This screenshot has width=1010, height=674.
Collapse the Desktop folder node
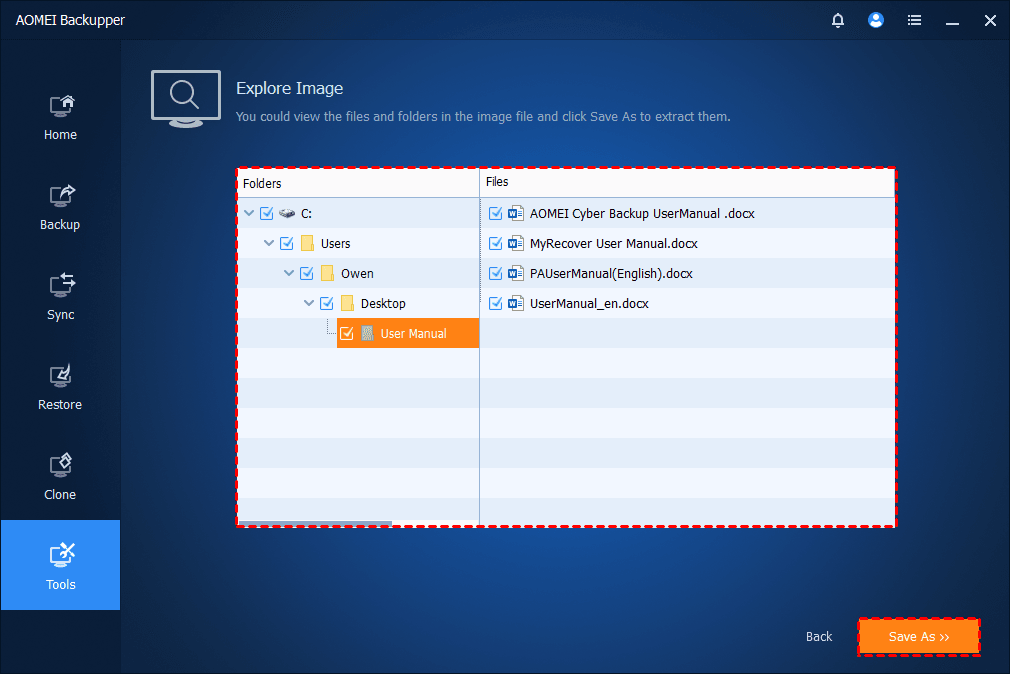309,303
